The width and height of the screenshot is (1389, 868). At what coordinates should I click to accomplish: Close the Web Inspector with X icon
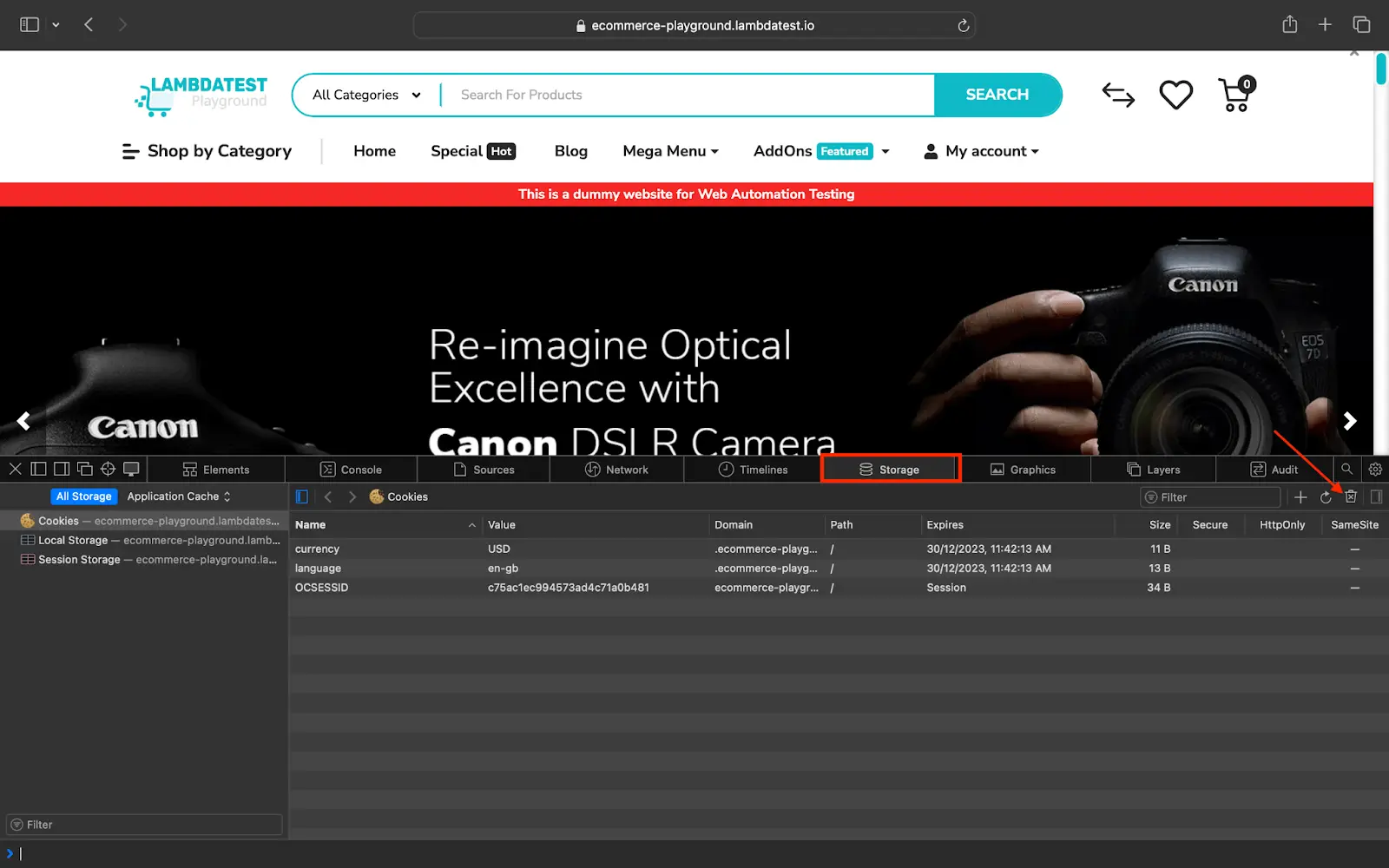(15, 469)
